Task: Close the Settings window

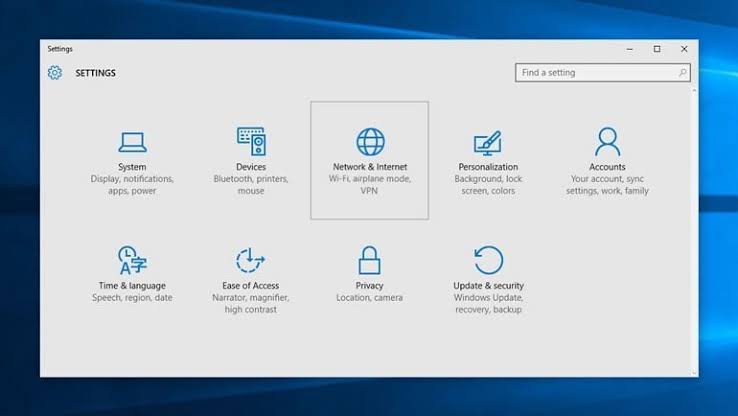Action: [684, 49]
